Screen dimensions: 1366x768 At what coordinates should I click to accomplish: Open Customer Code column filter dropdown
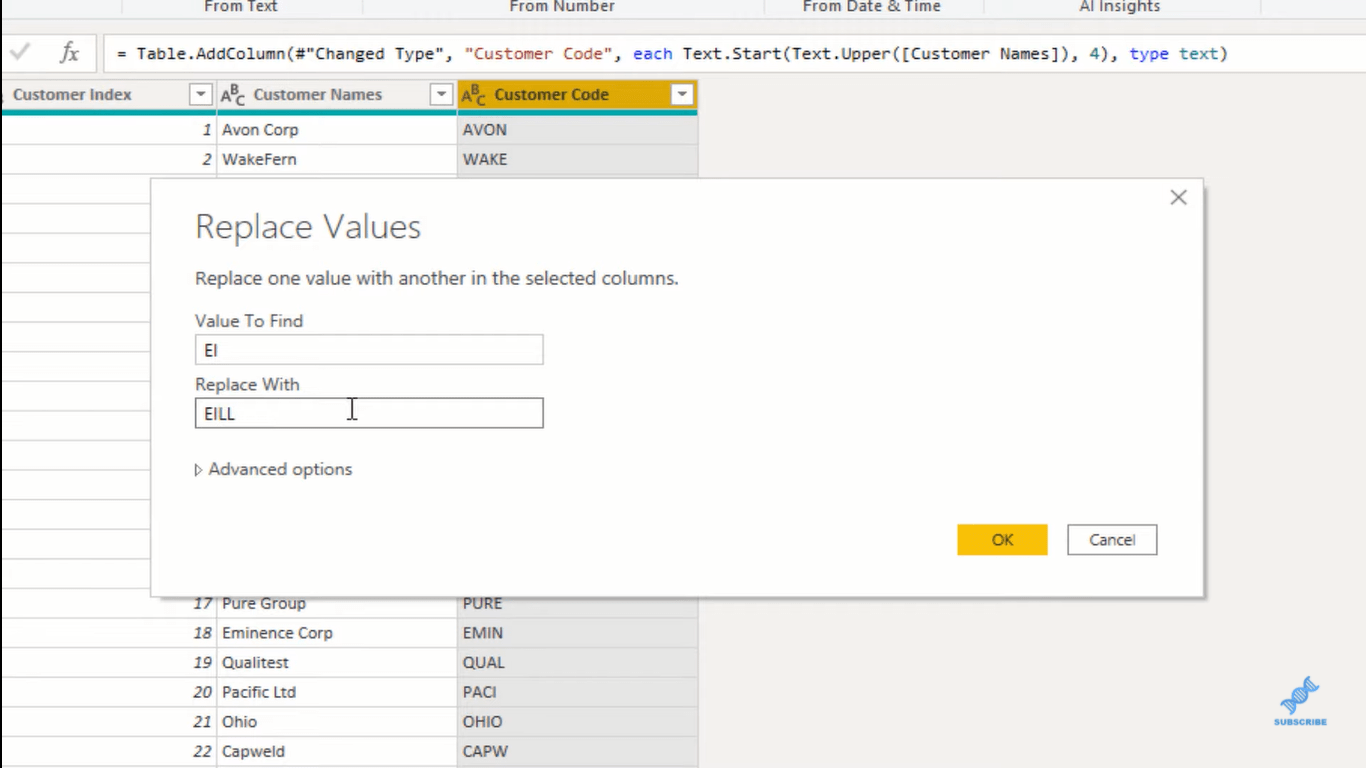(682, 95)
